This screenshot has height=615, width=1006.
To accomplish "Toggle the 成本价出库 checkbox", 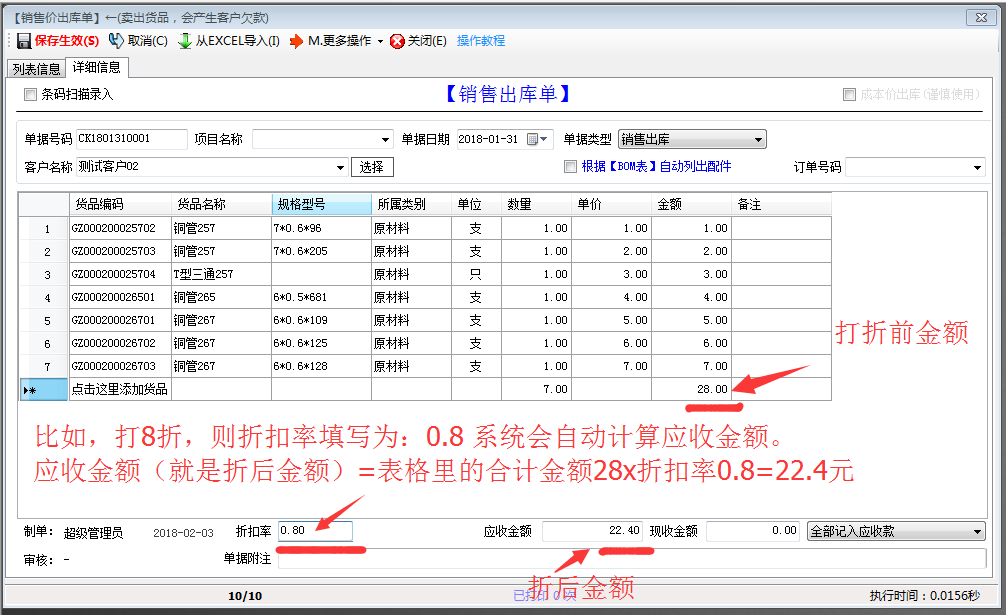I will click(849, 95).
